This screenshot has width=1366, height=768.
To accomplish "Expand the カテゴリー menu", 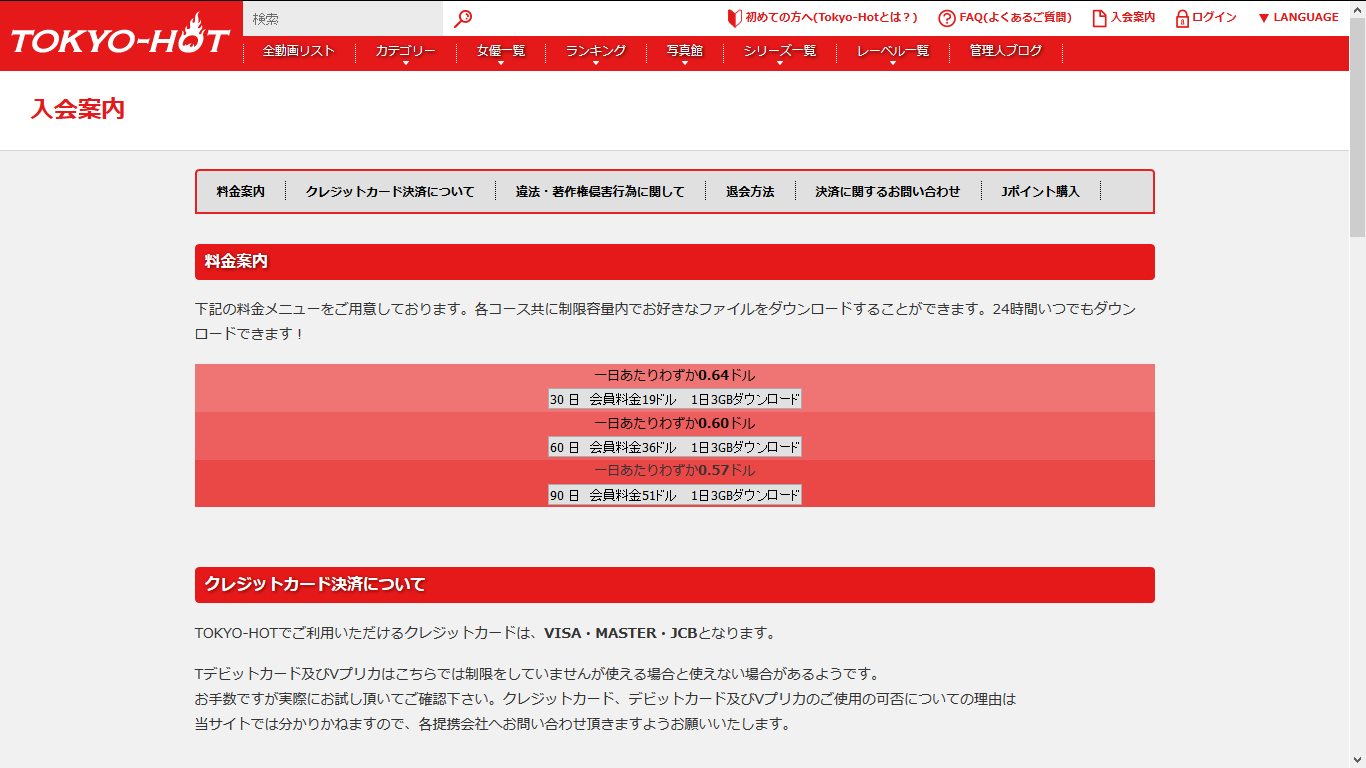I will (x=405, y=52).
